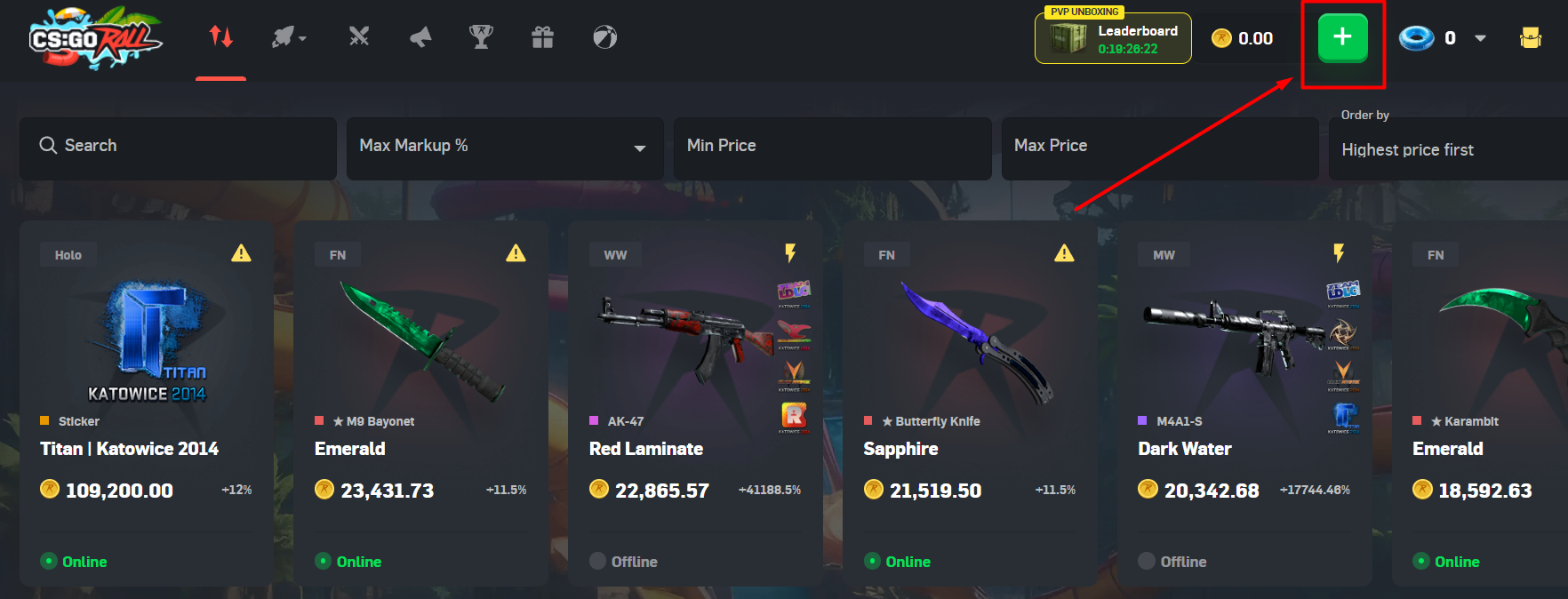The height and width of the screenshot is (599, 1568).
Task: Click the green plus deposit button
Action: (x=1342, y=37)
